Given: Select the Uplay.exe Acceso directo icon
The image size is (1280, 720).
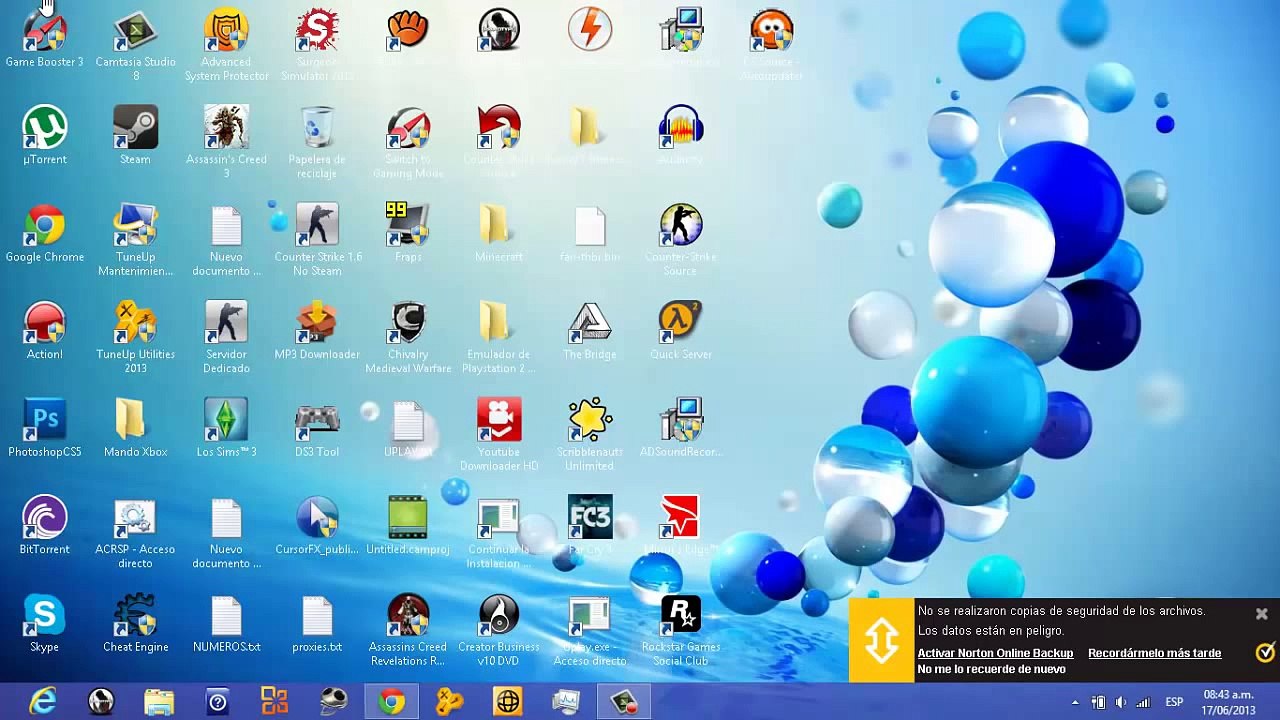Looking at the screenshot, I should coord(590,630).
